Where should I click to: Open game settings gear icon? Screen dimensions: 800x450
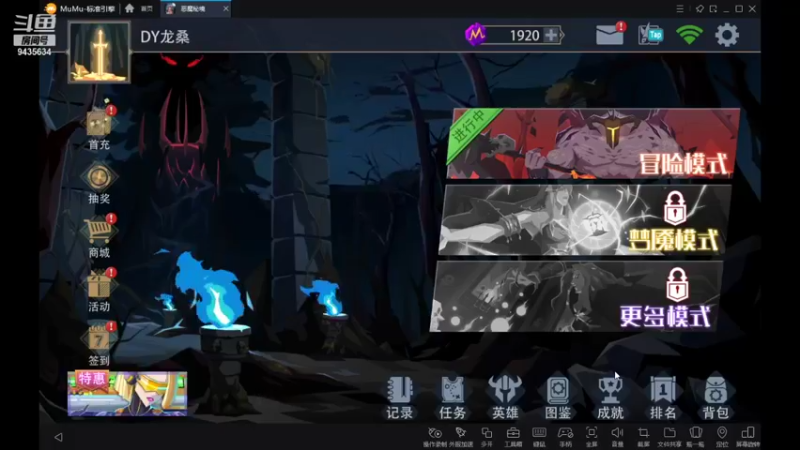(x=727, y=35)
